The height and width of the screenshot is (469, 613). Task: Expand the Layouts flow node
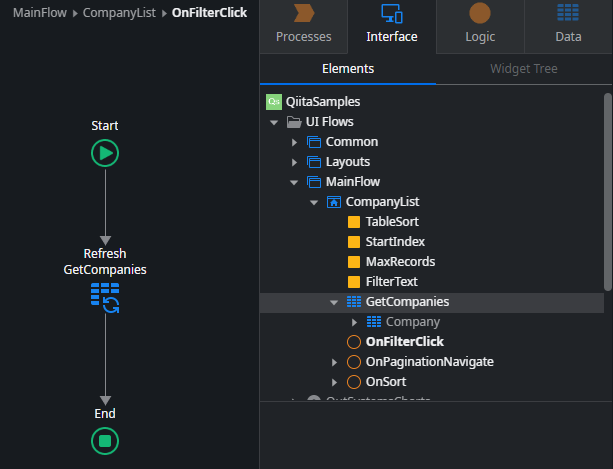(x=294, y=162)
